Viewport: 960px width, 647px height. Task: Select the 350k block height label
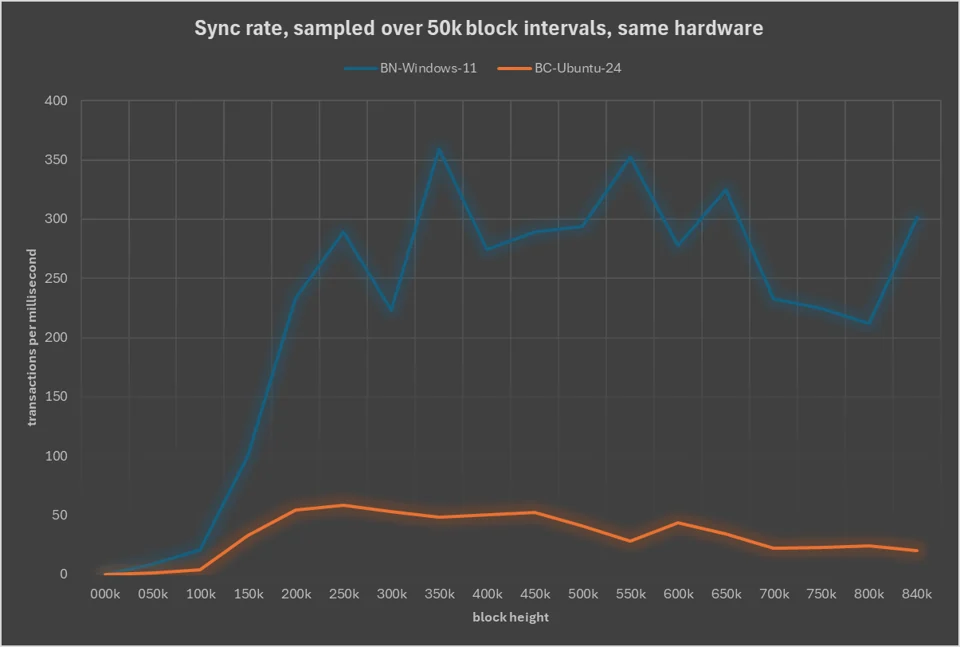[440, 594]
